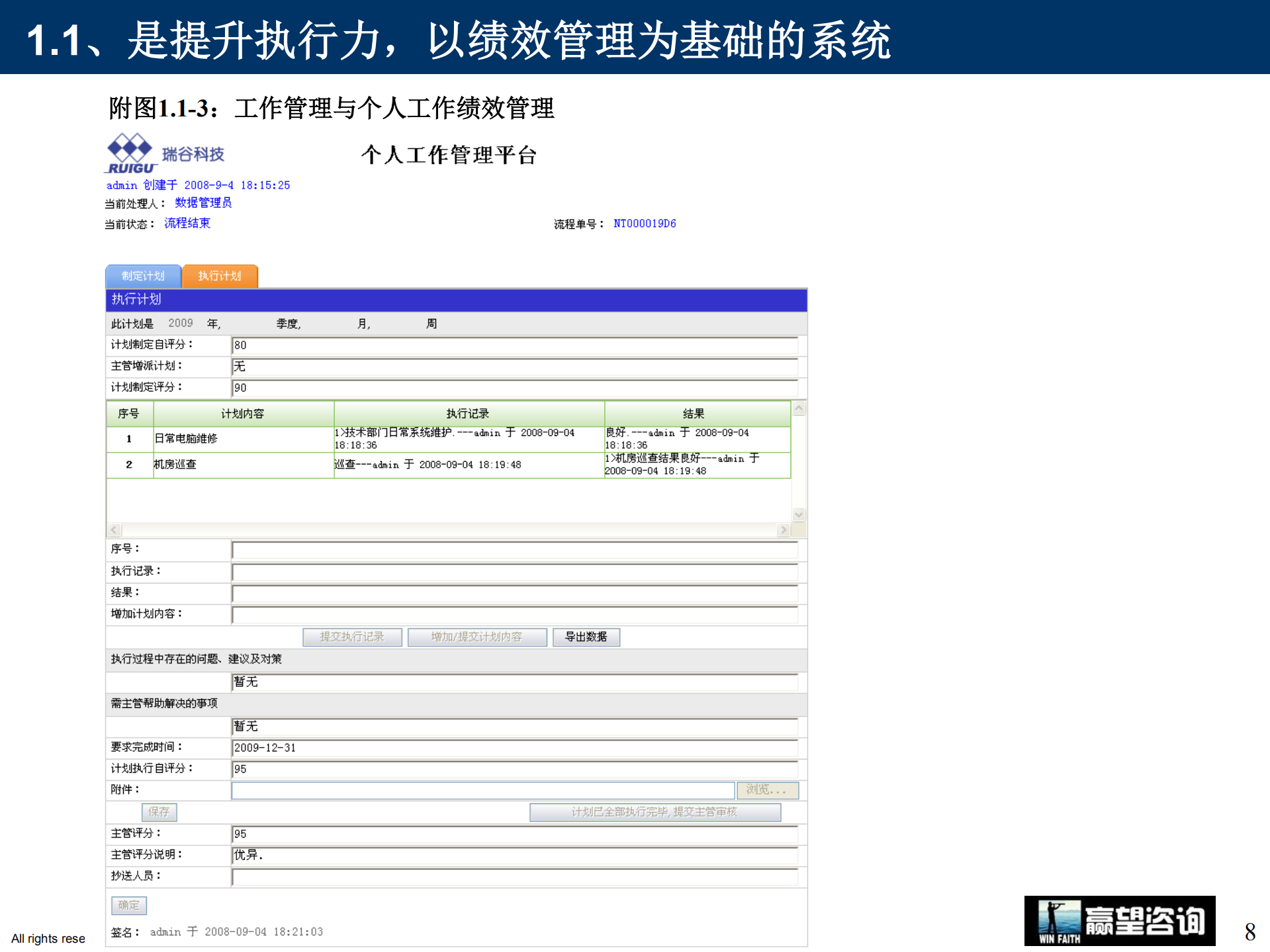The height and width of the screenshot is (952, 1270).
Task: Open flow number NT000019D6
Action: tap(644, 223)
